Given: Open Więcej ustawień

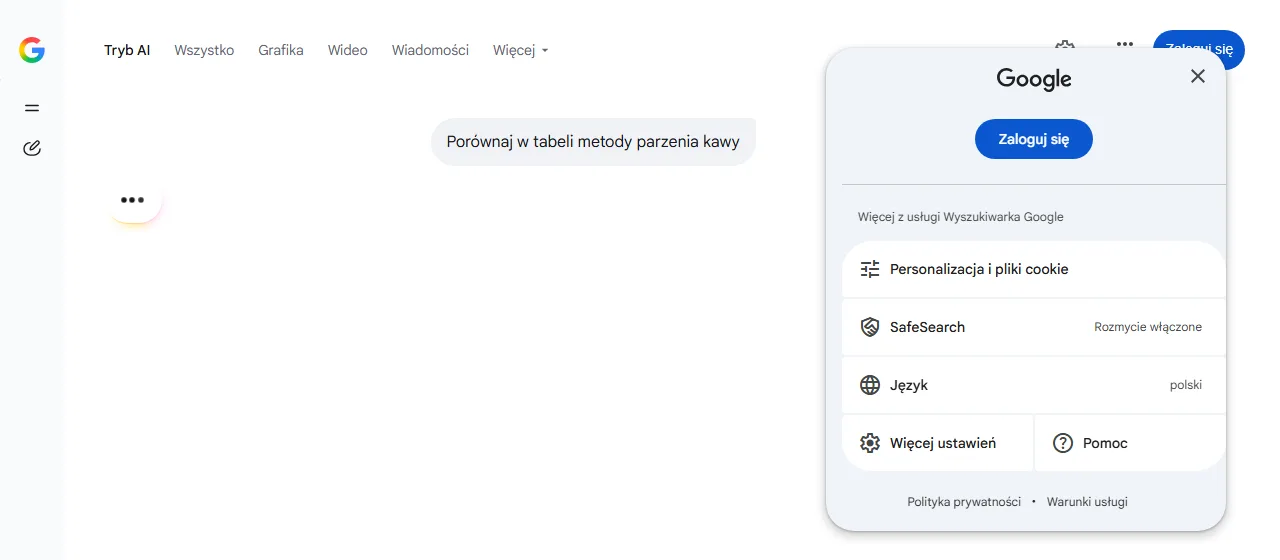Looking at the screenshot, I should [x=937, y=443].
